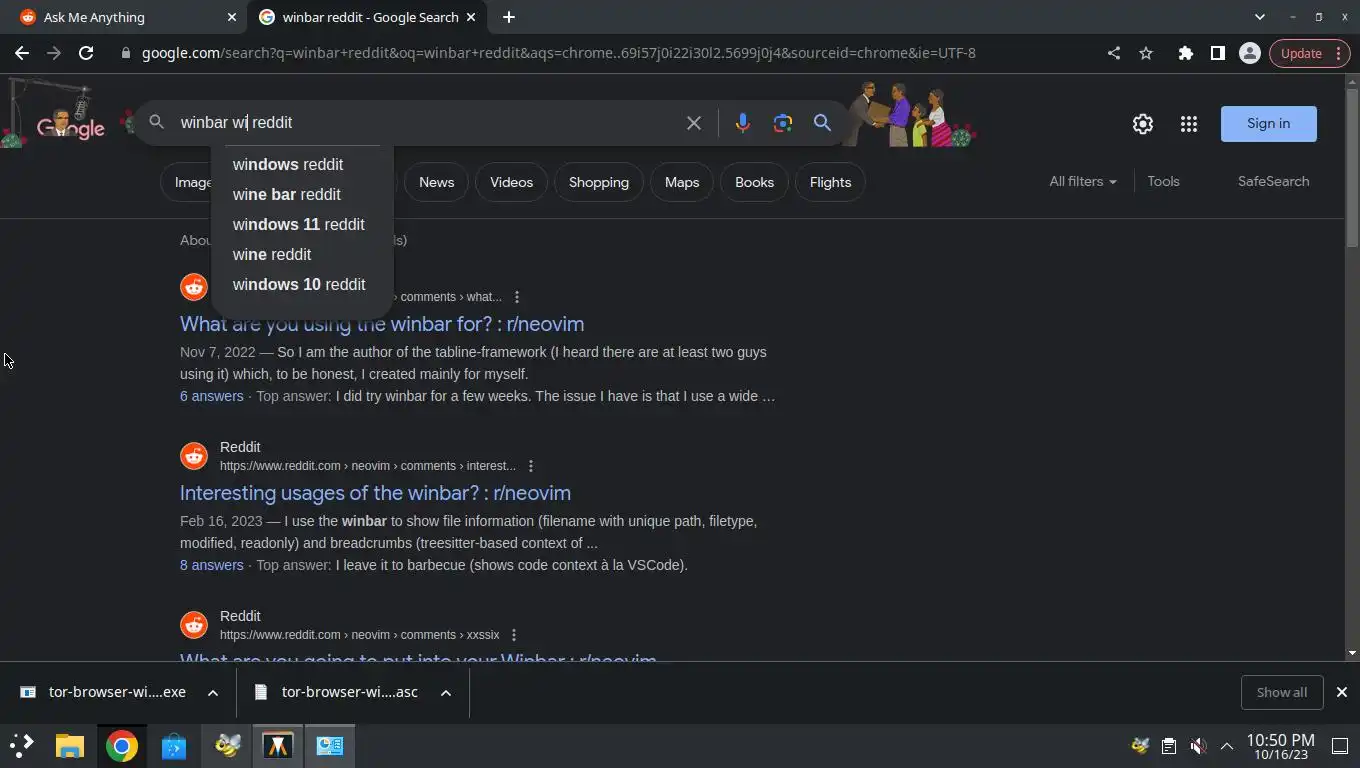The image size is (1360, 768).
Task: Select suggestion windows 10 reddit
Action: point(299,284)
